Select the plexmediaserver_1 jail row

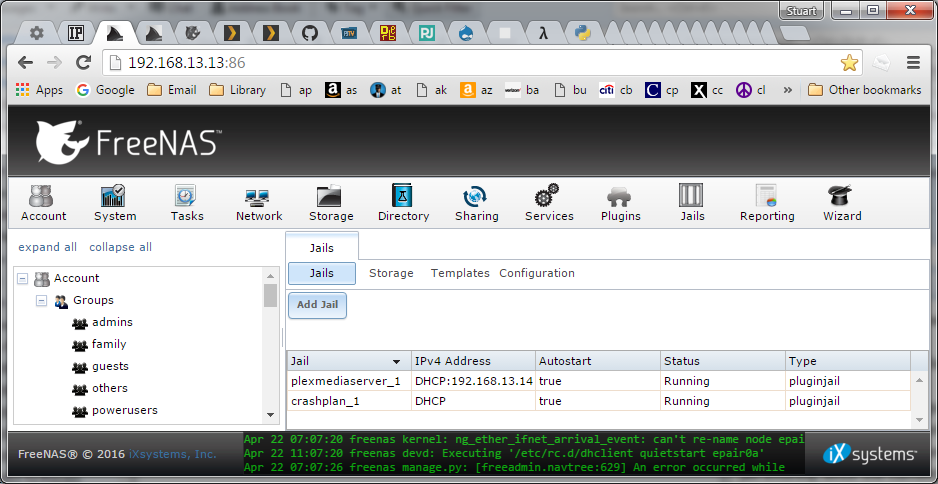(x=599, y=381)
